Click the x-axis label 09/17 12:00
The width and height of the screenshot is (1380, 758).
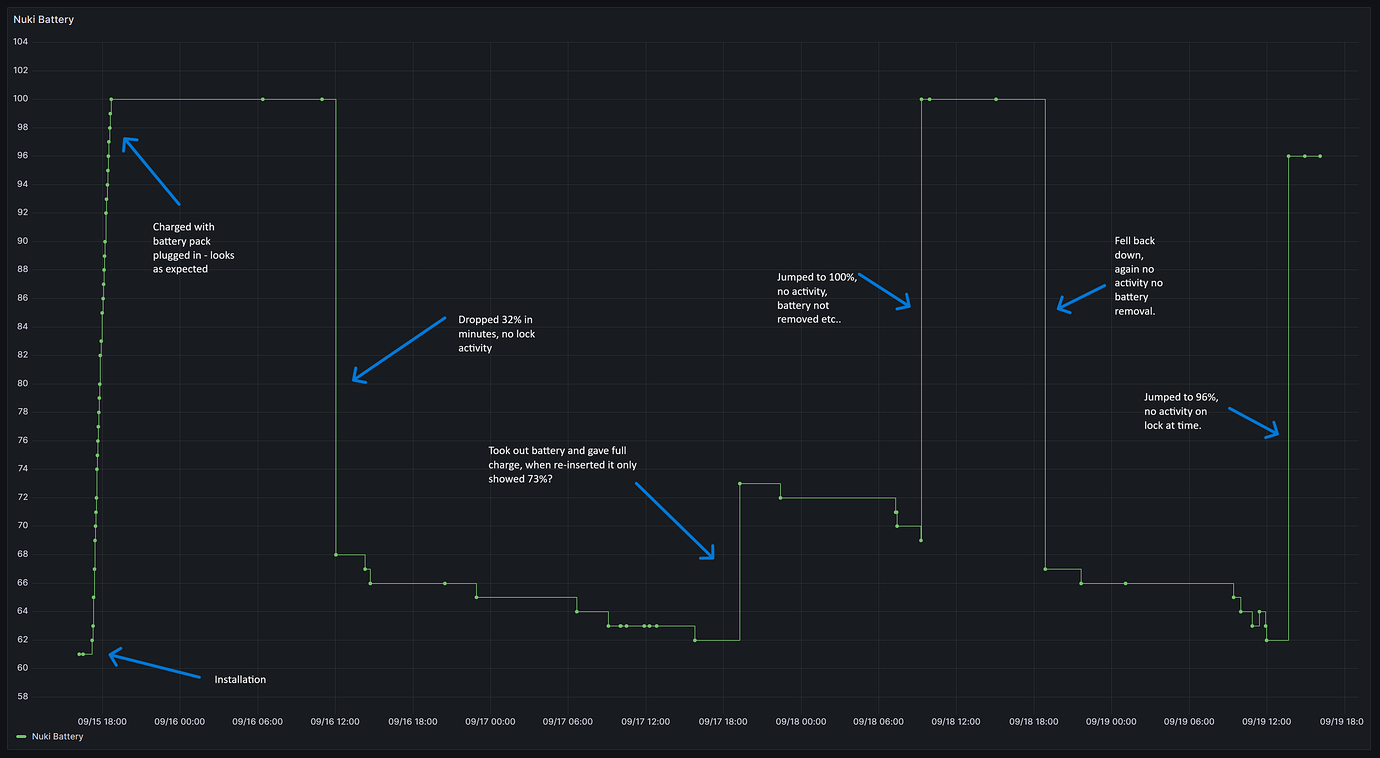click(645, 720)
